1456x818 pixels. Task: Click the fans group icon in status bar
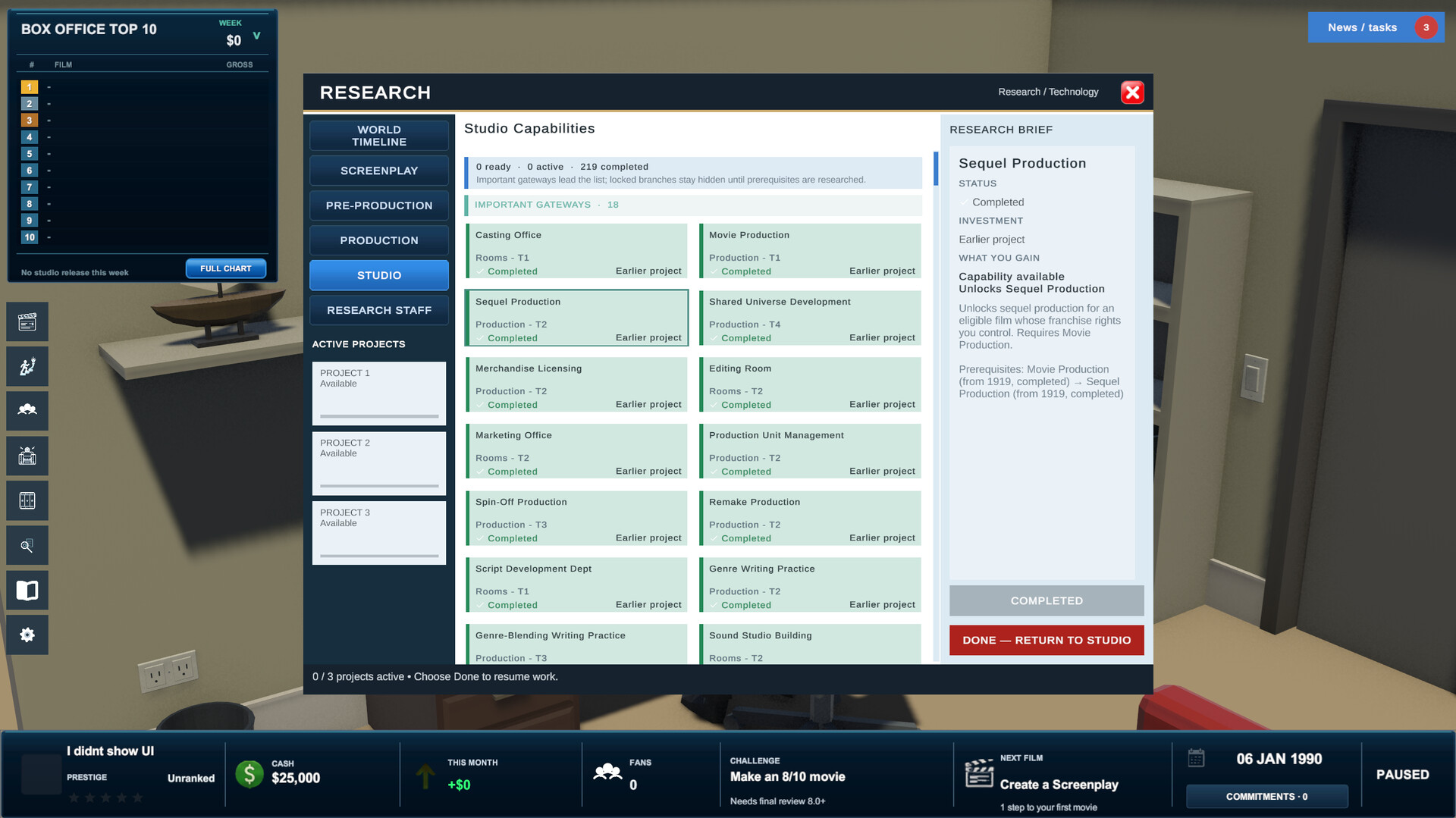[607, 773]
